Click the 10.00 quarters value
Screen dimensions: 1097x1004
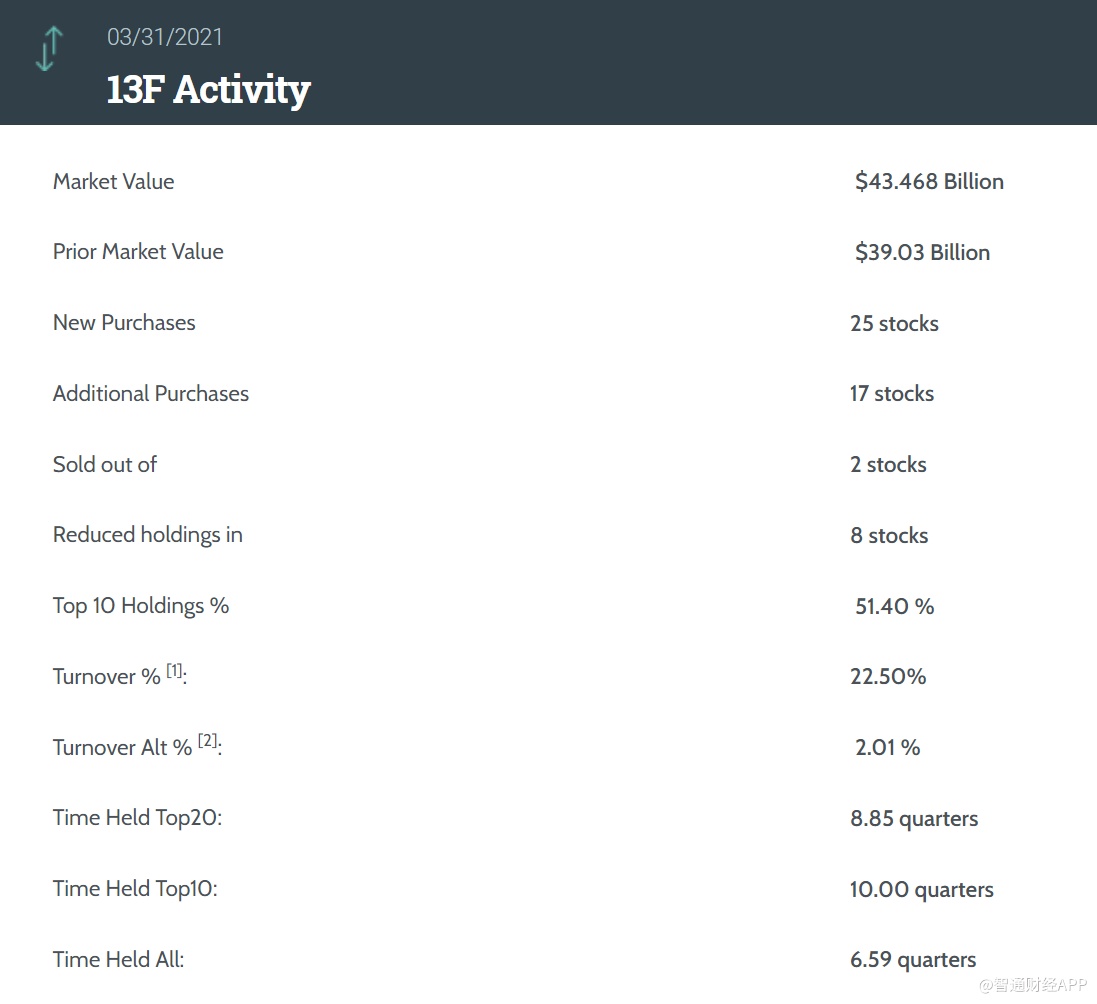tap(922, 890)
